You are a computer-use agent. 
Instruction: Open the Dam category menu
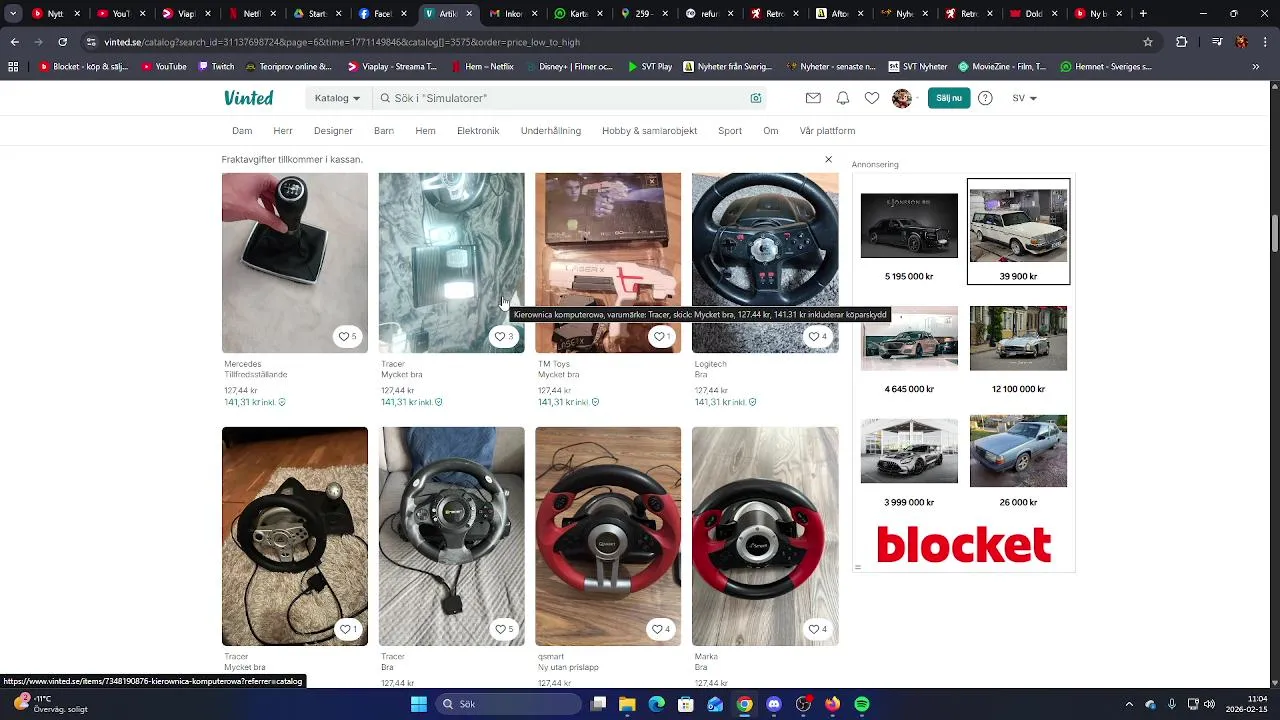coord(242,131)
